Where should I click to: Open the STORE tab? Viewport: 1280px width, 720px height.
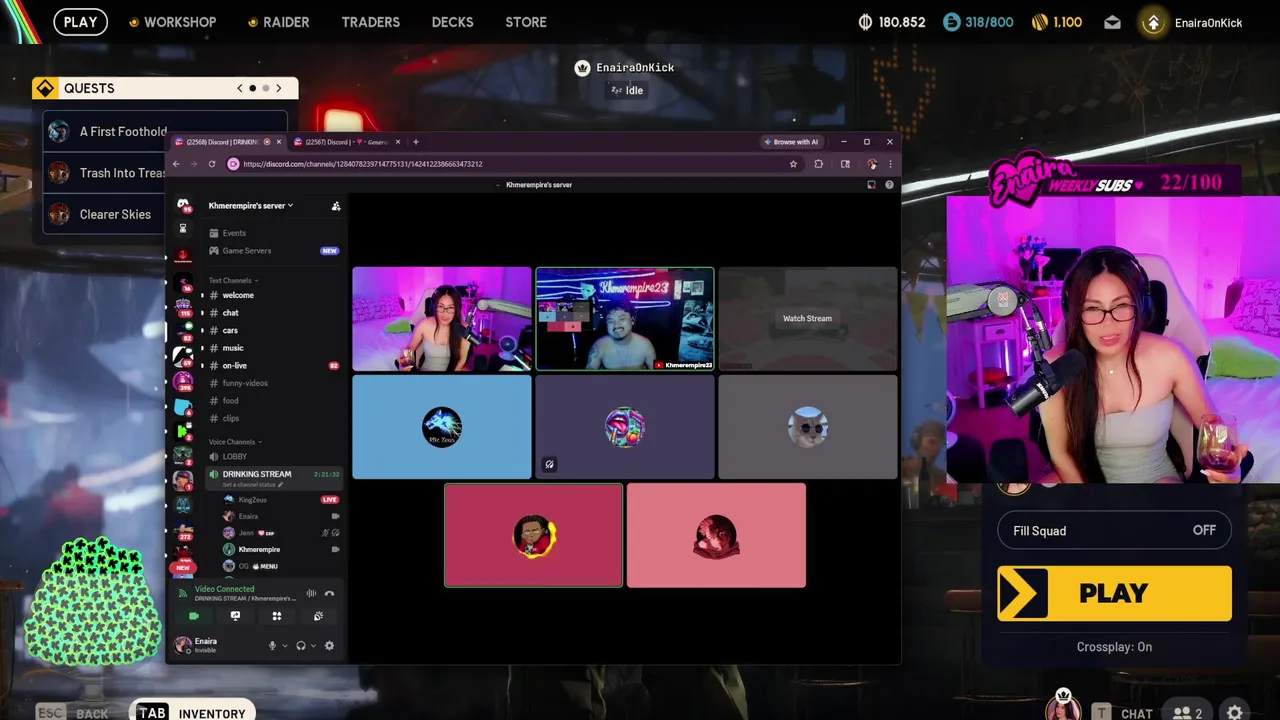(526, 22)
